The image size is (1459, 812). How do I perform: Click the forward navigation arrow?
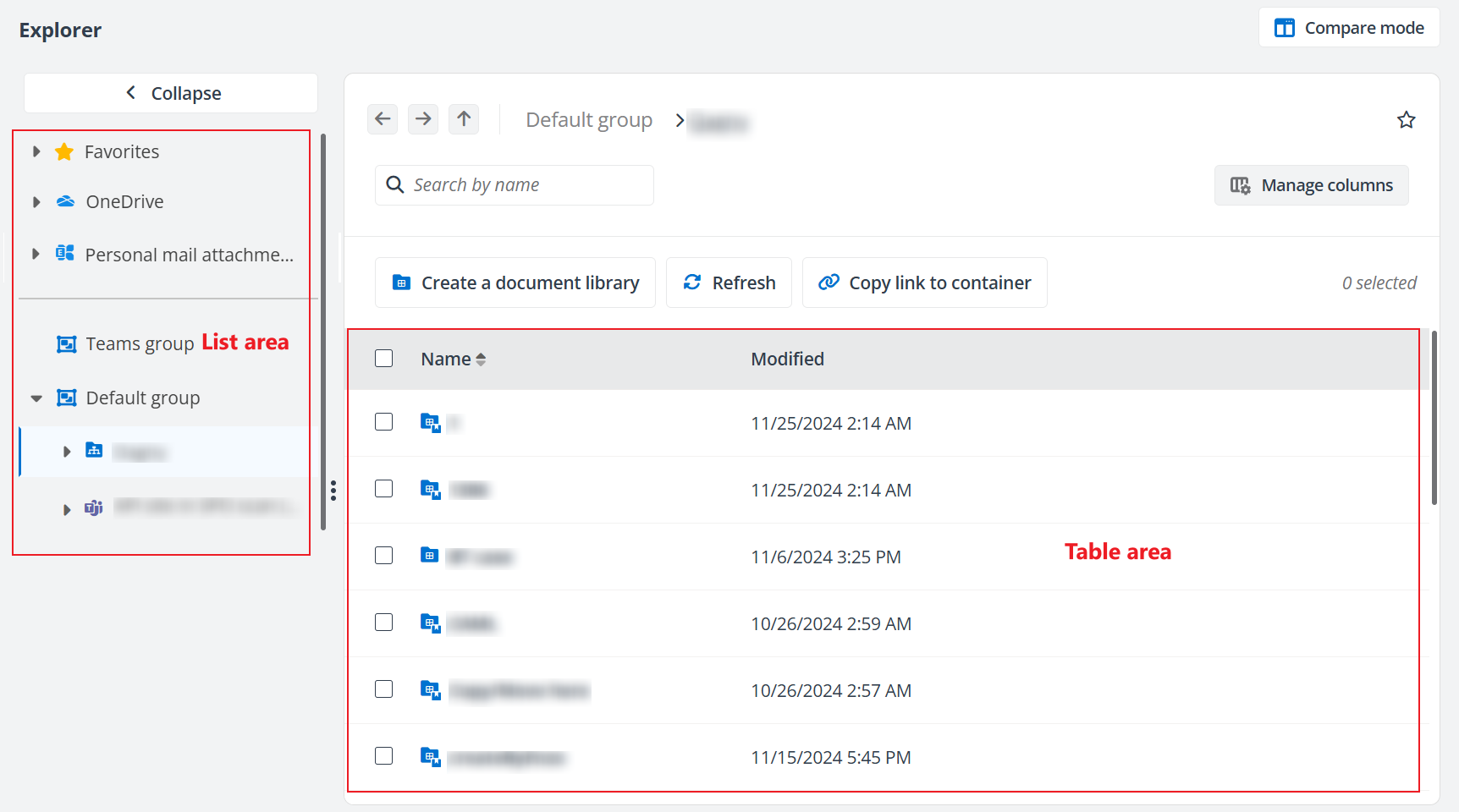pos(423,119)
